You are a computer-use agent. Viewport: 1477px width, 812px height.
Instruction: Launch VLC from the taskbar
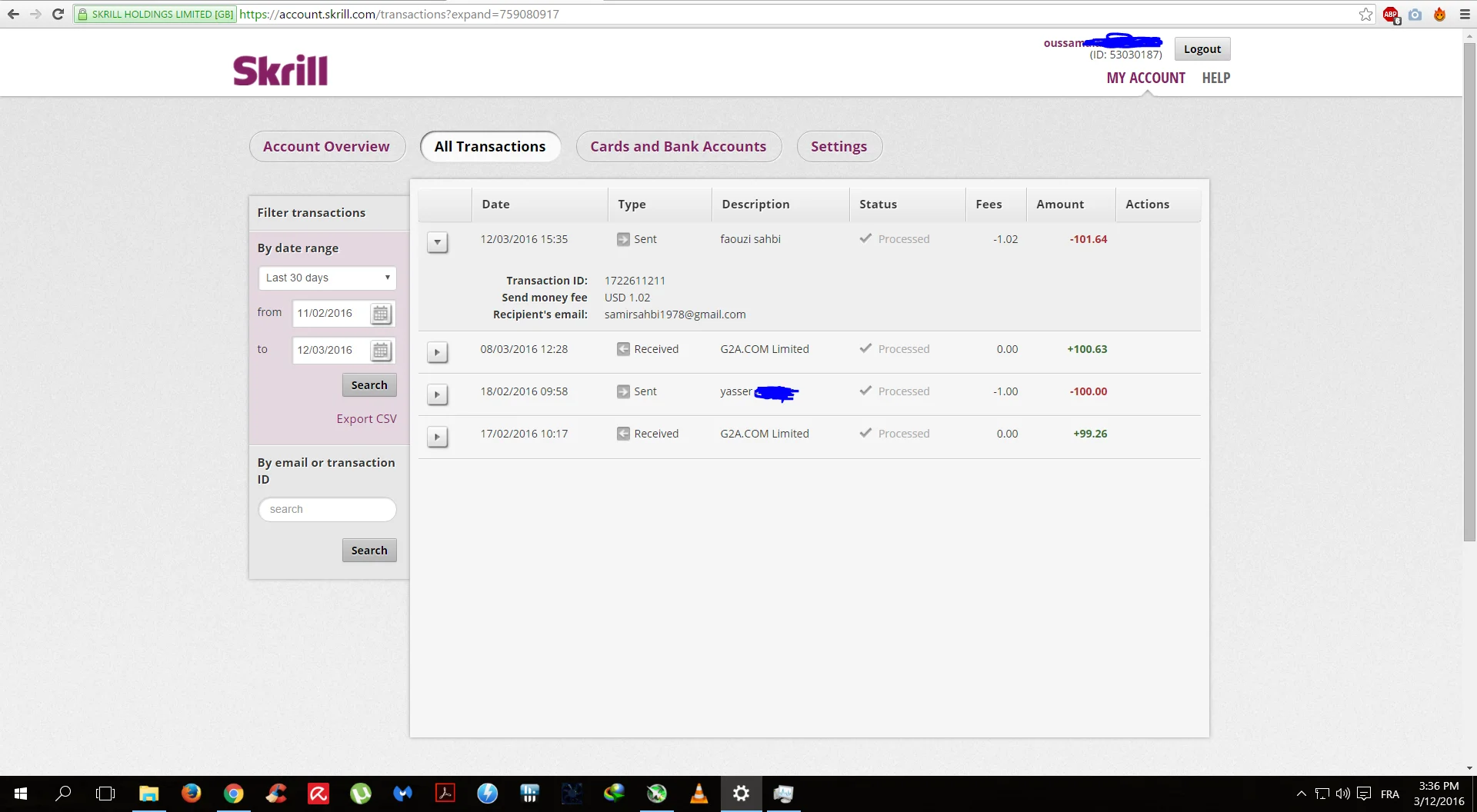(698, 793)
